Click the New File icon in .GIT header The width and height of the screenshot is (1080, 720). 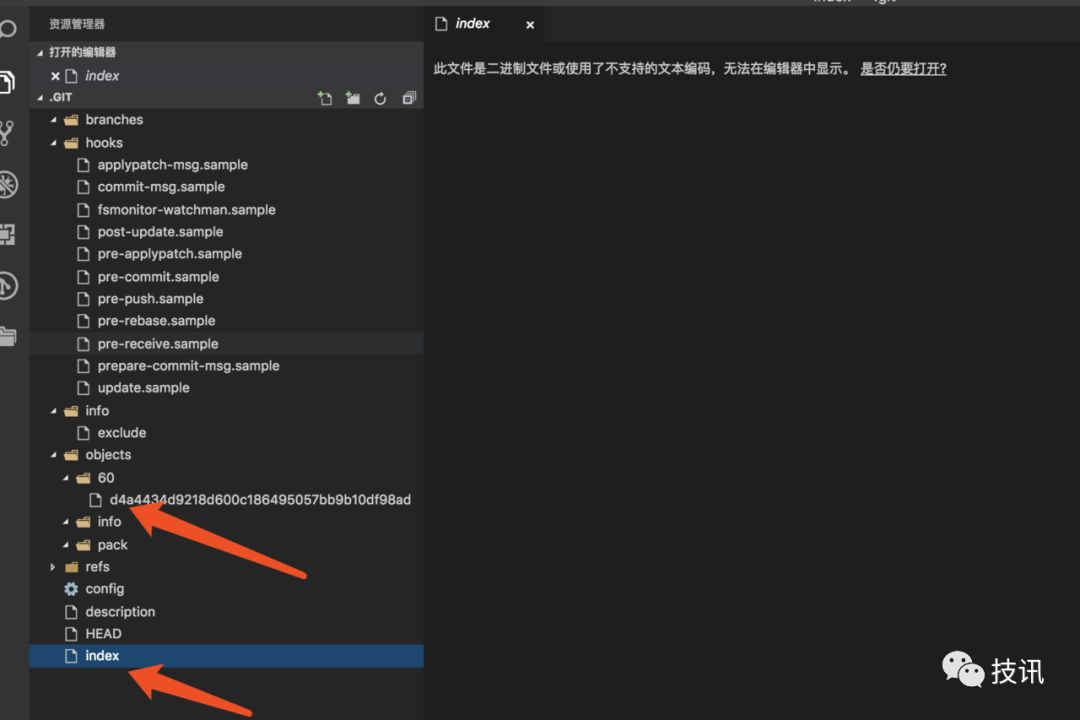[324, 98]
